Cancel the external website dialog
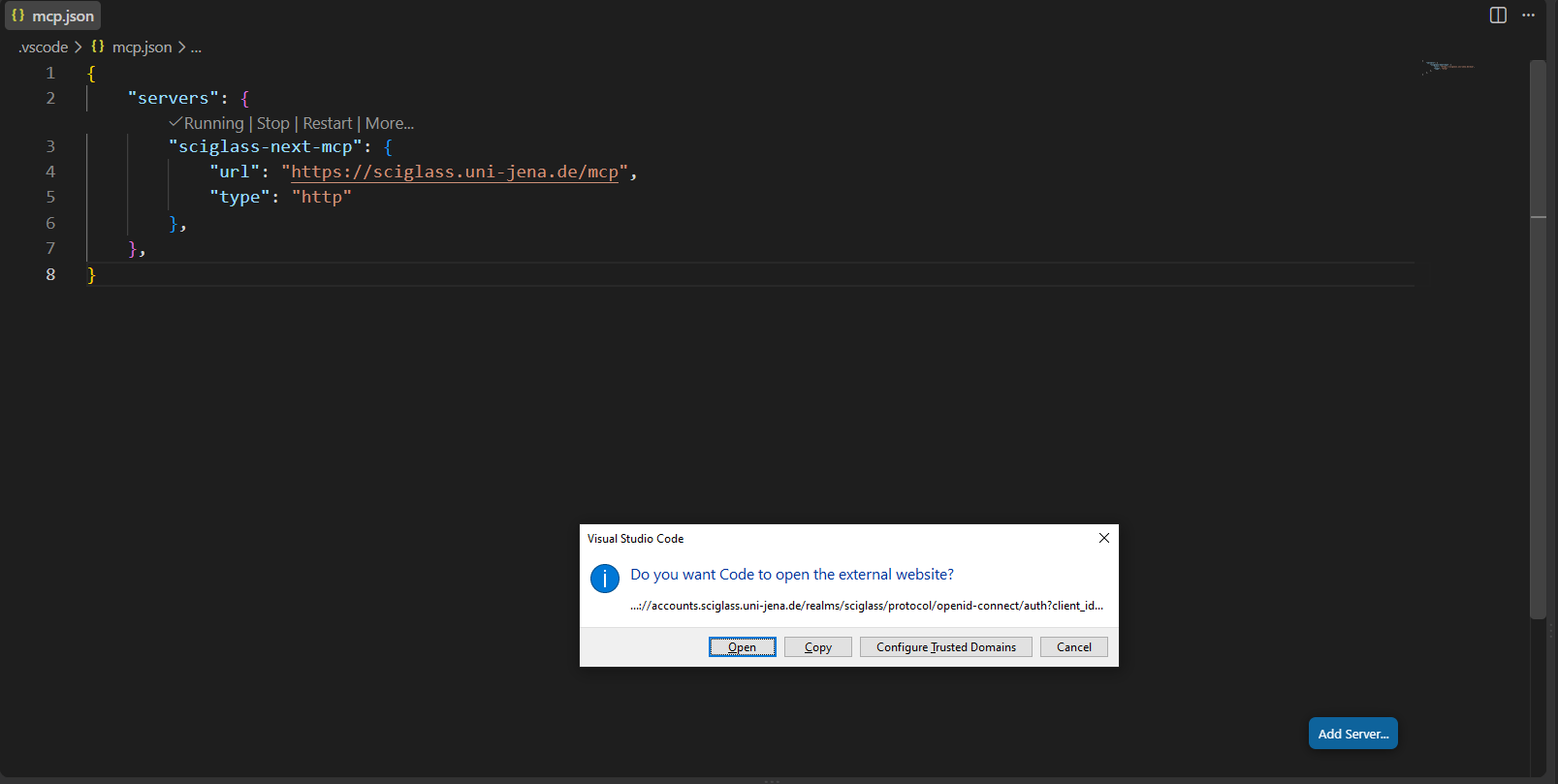1558x784 pixels. click(1074, 647)
